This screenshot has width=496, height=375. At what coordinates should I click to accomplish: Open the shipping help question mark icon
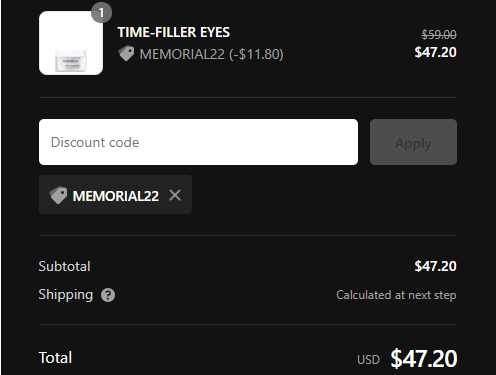click(x=108, y=295)
